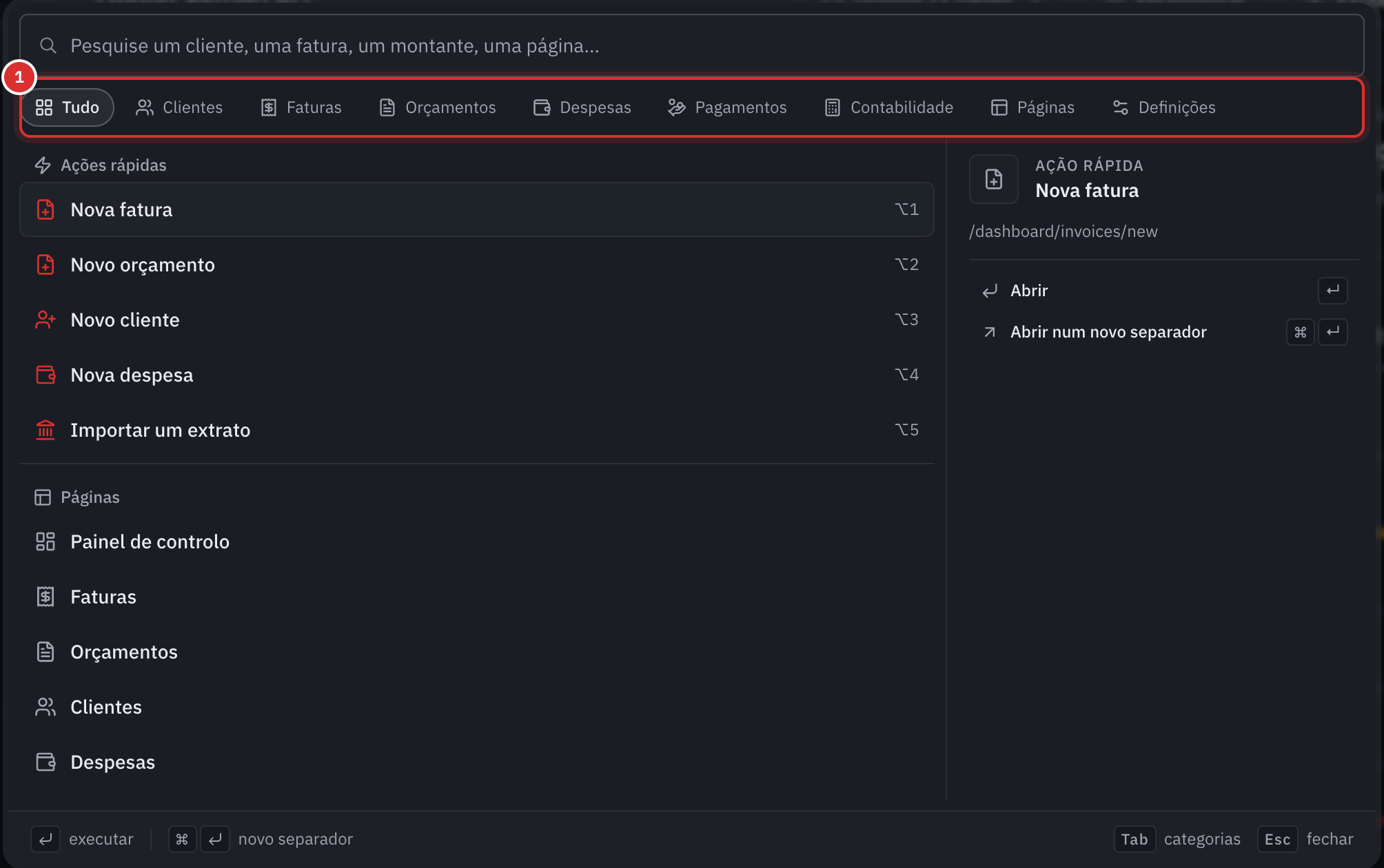
Task: Run the Novo orçamento quick action
Action: click(x=477, y=265)
